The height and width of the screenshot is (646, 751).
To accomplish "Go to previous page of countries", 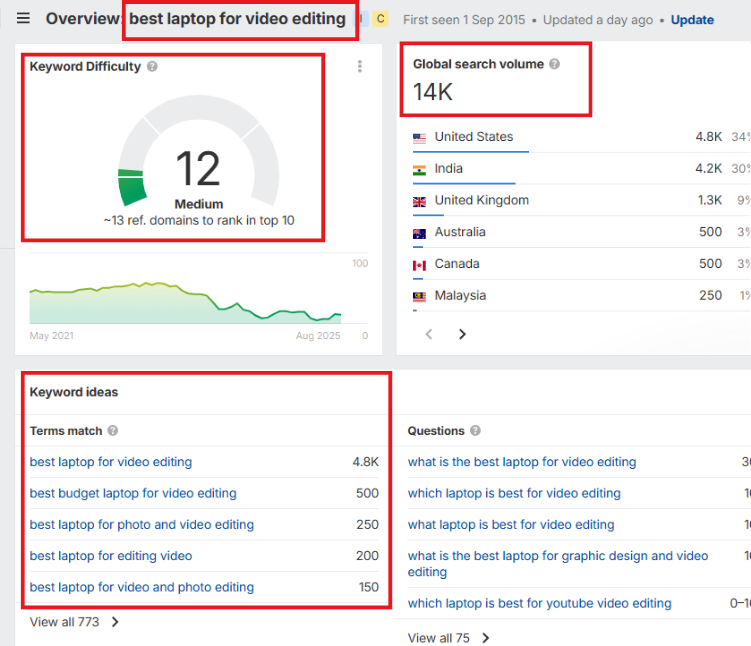I will (x=429, y=334).
